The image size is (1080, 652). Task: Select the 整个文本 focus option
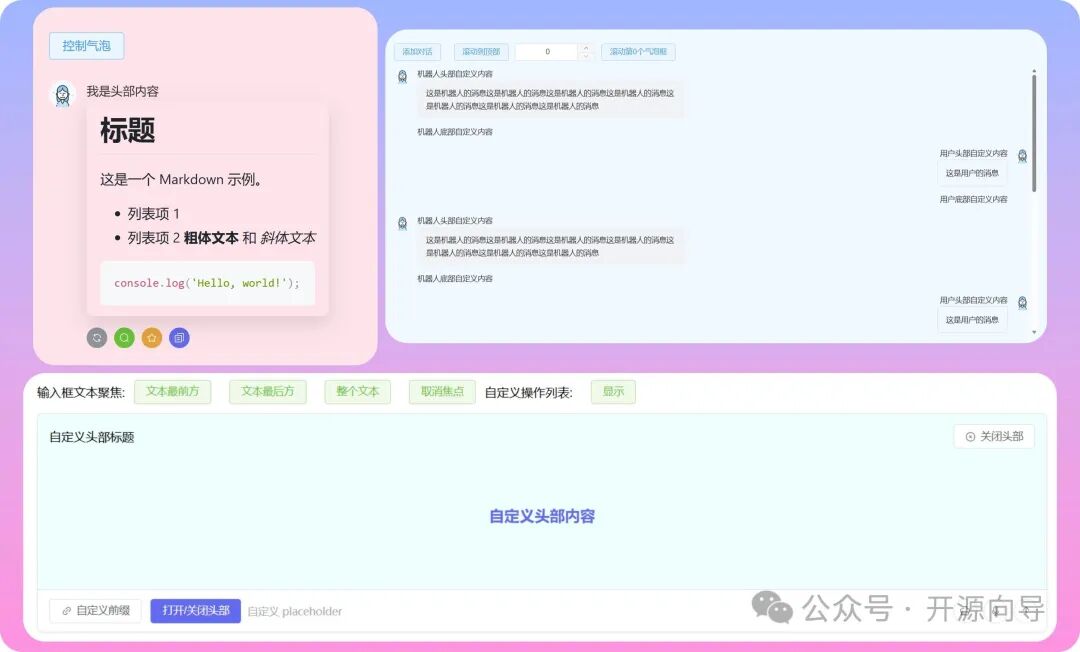click(357, 392)
